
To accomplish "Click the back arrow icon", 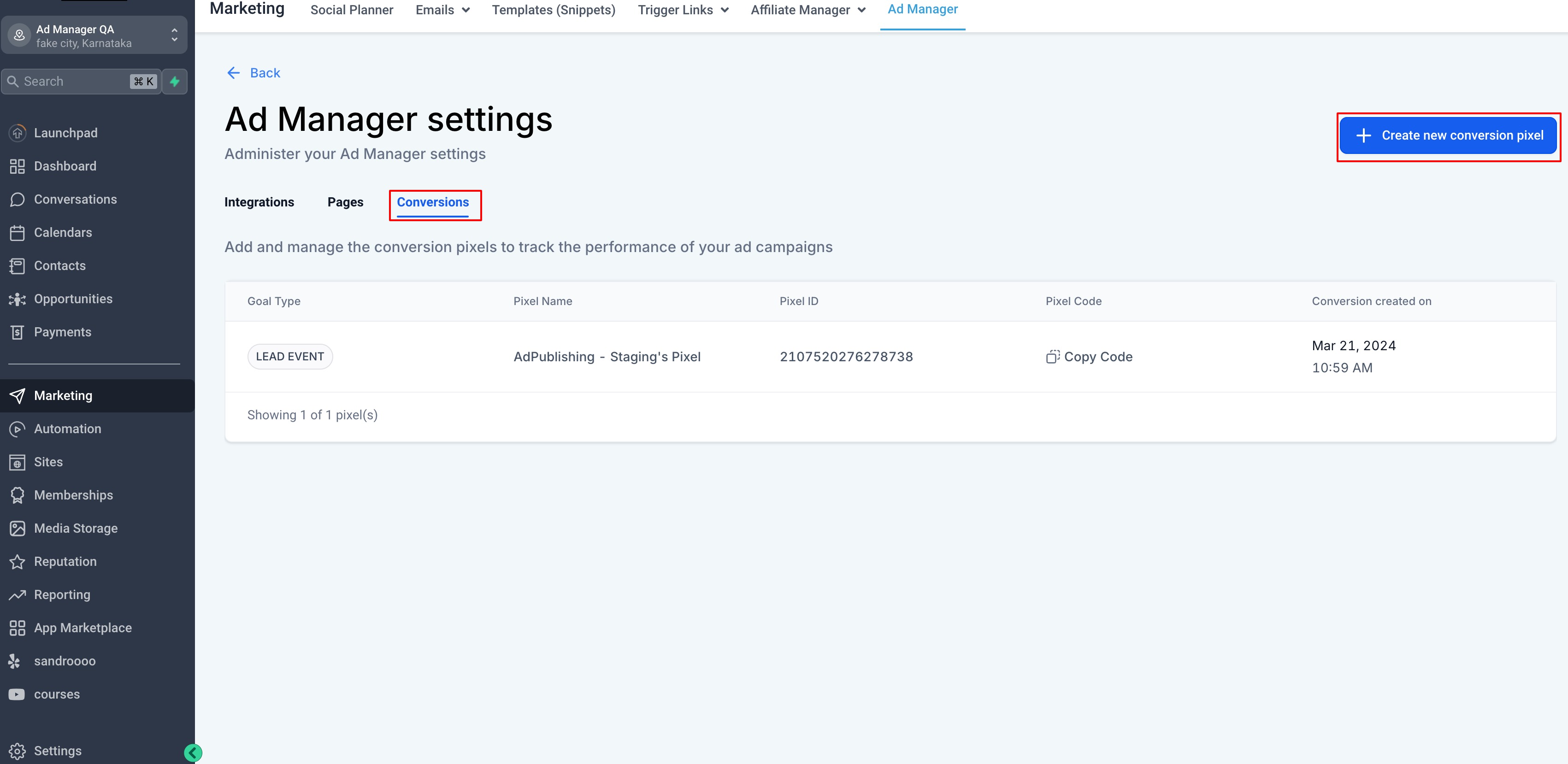I will pyautogui.click(x=233, y=73).
